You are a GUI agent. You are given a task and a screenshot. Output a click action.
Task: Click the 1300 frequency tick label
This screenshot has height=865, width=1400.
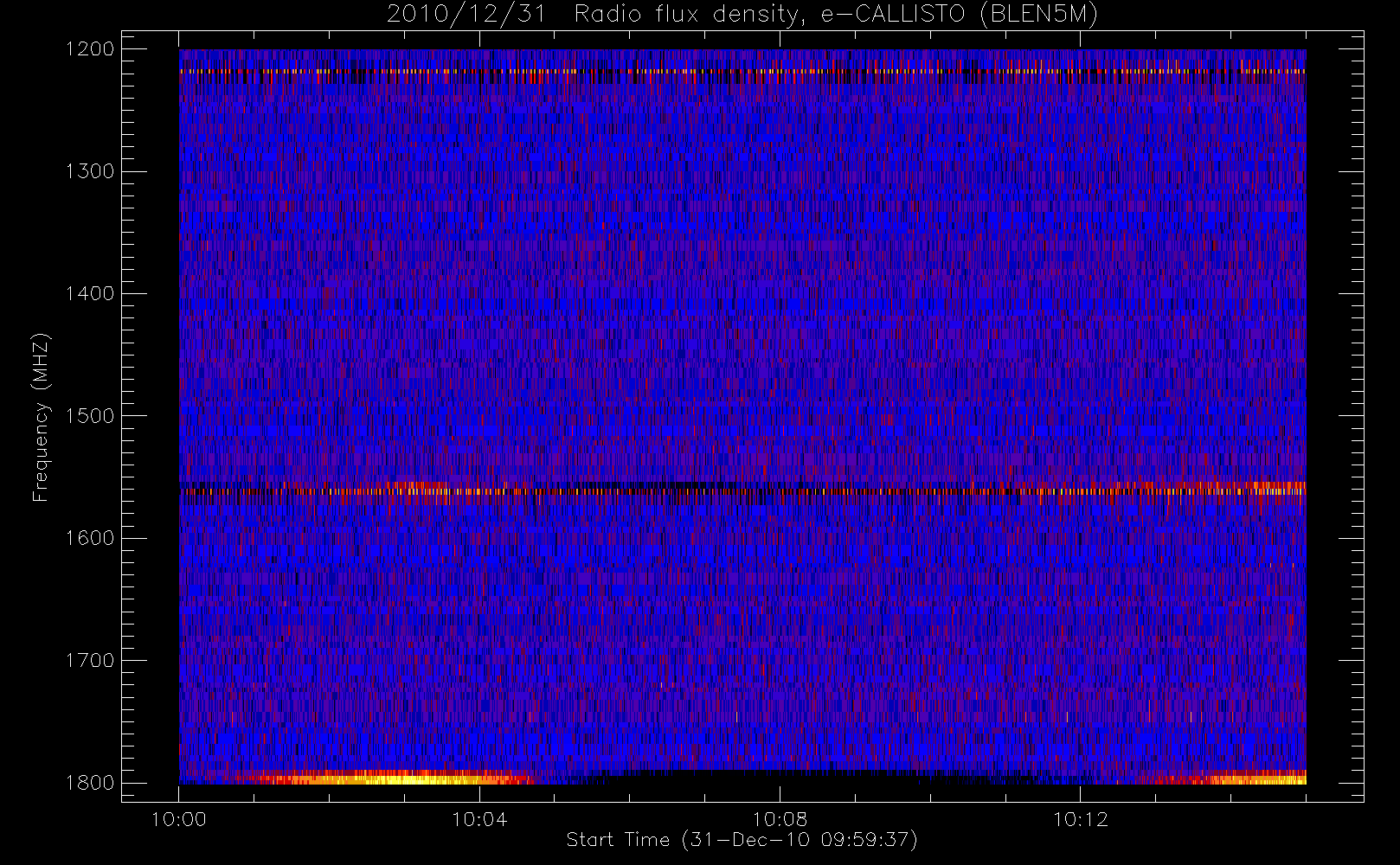tap(90, 171)
